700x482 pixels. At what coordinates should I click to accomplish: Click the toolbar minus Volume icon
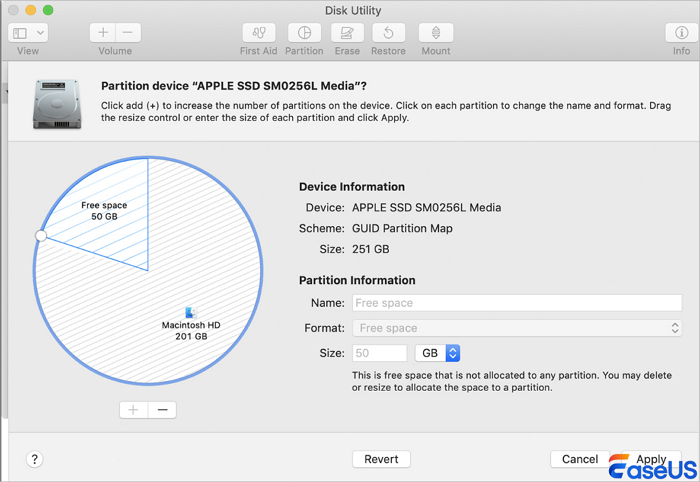point(128,33)
